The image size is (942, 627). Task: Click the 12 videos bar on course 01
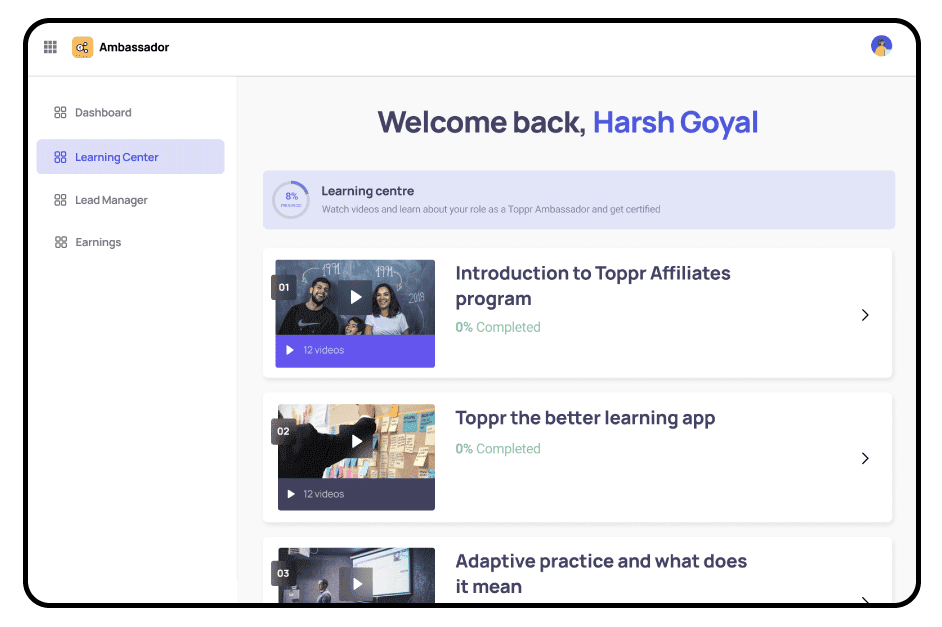pyautogui.click(x=355, y=351)
